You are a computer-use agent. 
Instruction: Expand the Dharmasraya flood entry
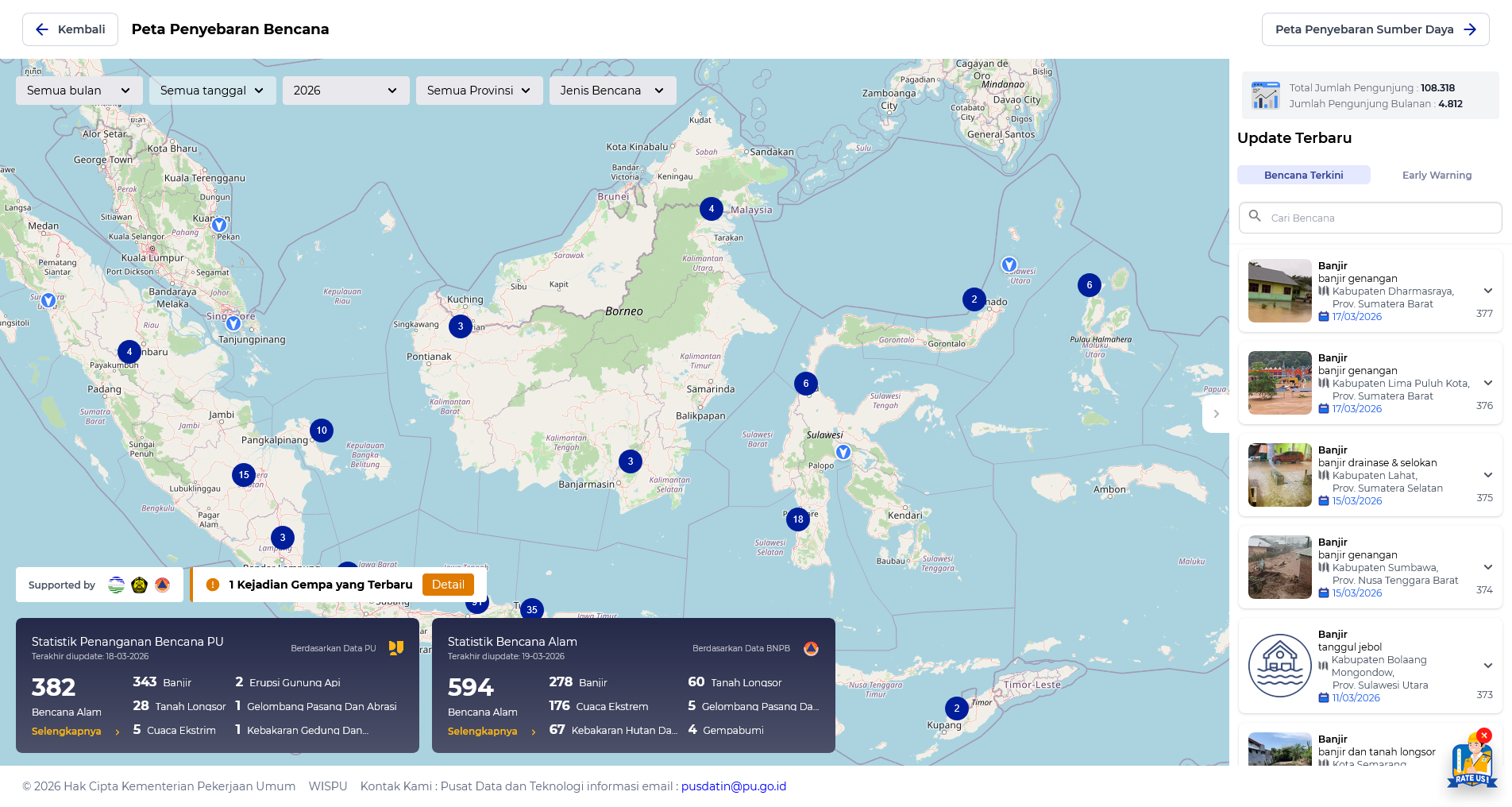pyautogui.click(x=1488, y=291)
